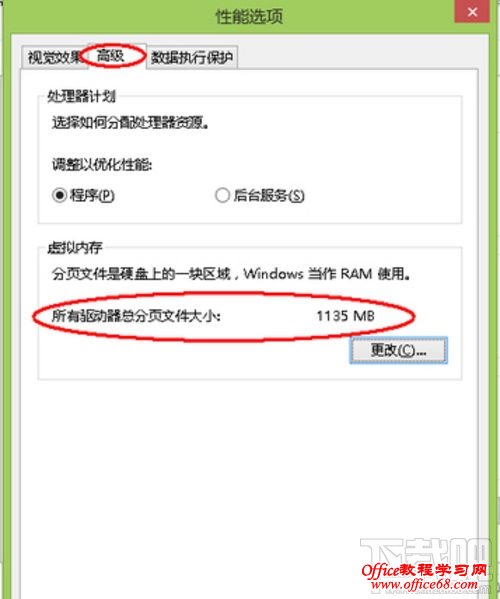Close the 性能选项 dialog window
This screenshot has height=599, width=500.
[472, 11]
